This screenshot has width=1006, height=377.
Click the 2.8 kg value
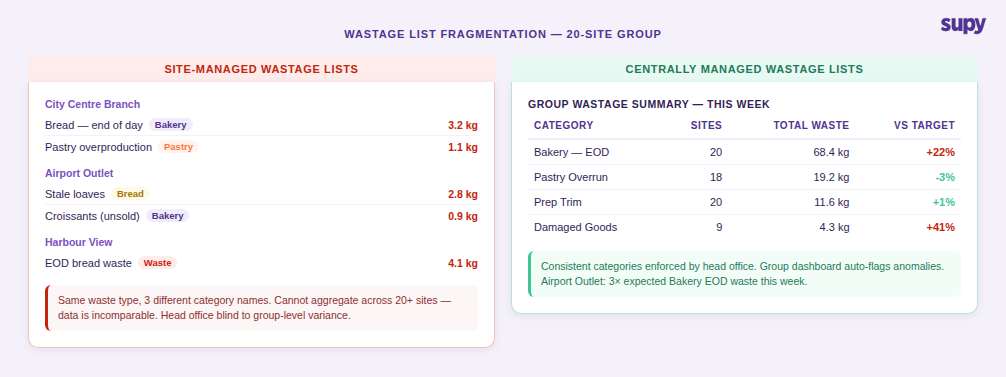(463, 194)
